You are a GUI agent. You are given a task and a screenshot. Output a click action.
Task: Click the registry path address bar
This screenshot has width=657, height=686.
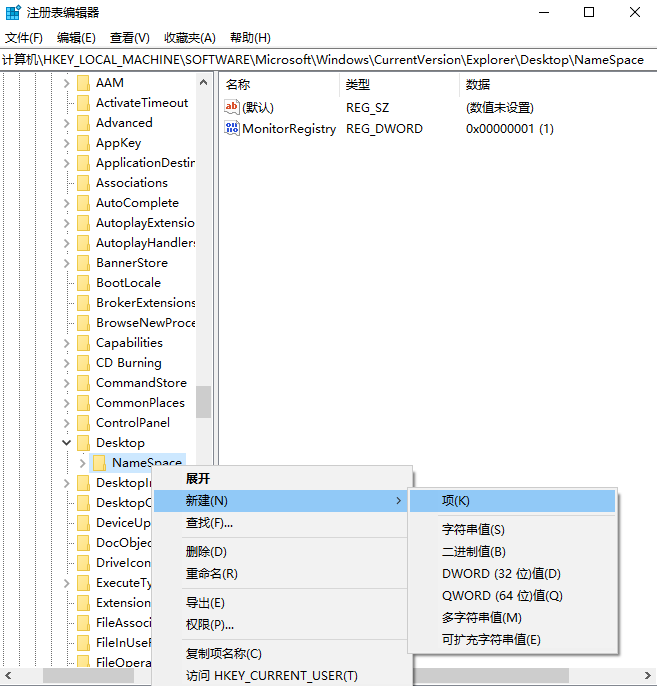click(328, 60)
